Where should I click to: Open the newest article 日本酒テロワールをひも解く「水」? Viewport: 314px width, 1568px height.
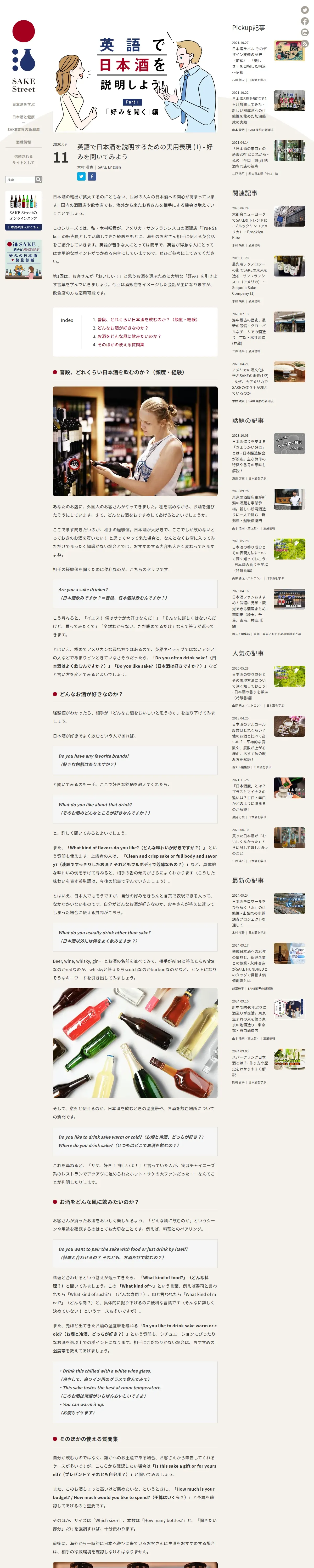(249, 913)
